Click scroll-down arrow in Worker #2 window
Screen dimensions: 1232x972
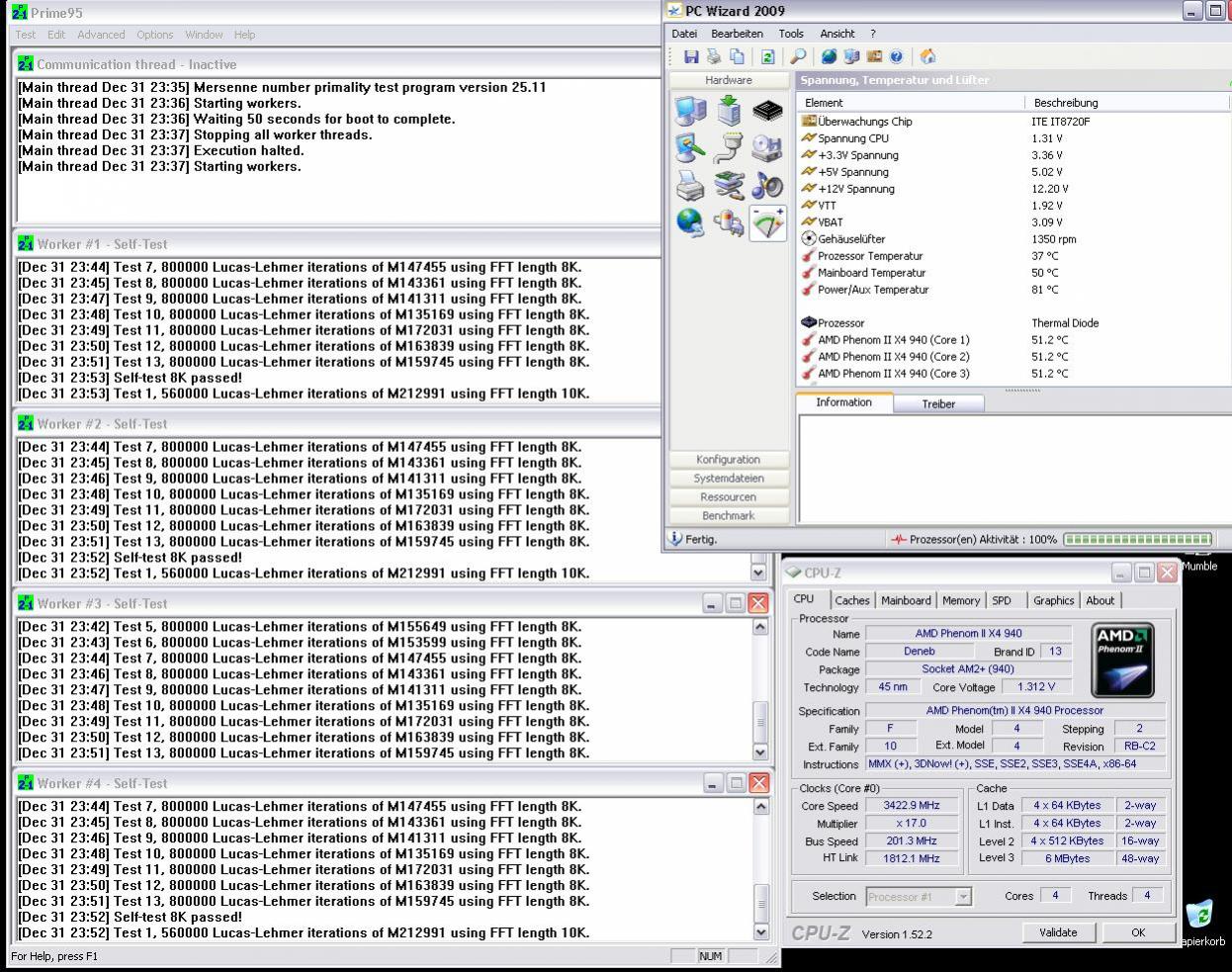click(x=759, y=572)
